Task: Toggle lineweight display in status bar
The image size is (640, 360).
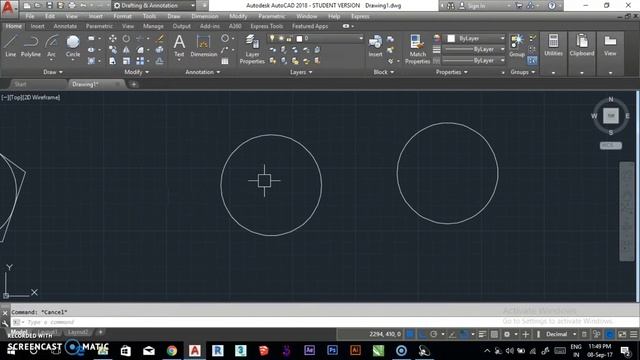Action: pyautogui.click(x=482, y=334)
